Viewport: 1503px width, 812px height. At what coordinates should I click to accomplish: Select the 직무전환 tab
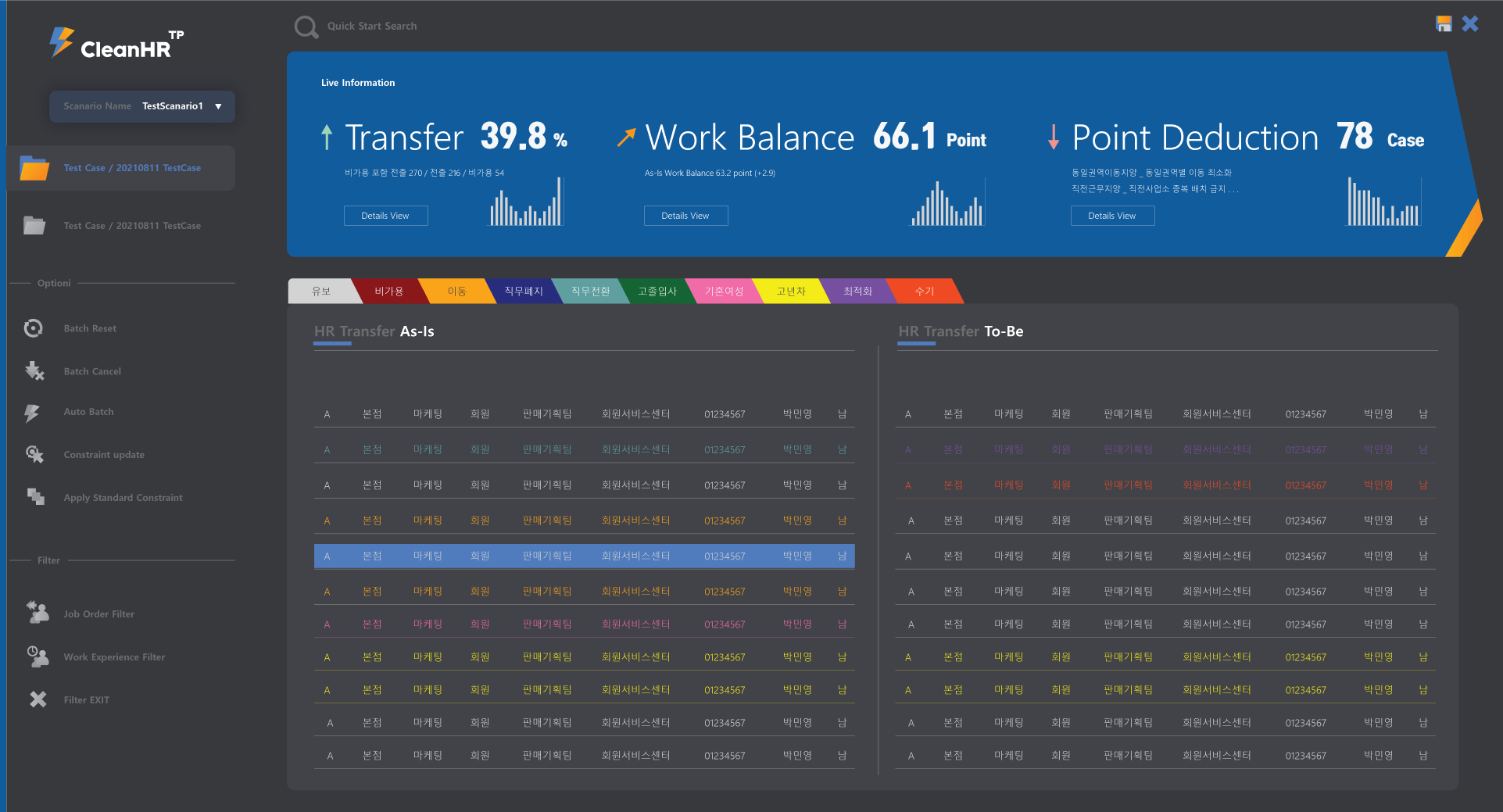click(x=590, y=291)
